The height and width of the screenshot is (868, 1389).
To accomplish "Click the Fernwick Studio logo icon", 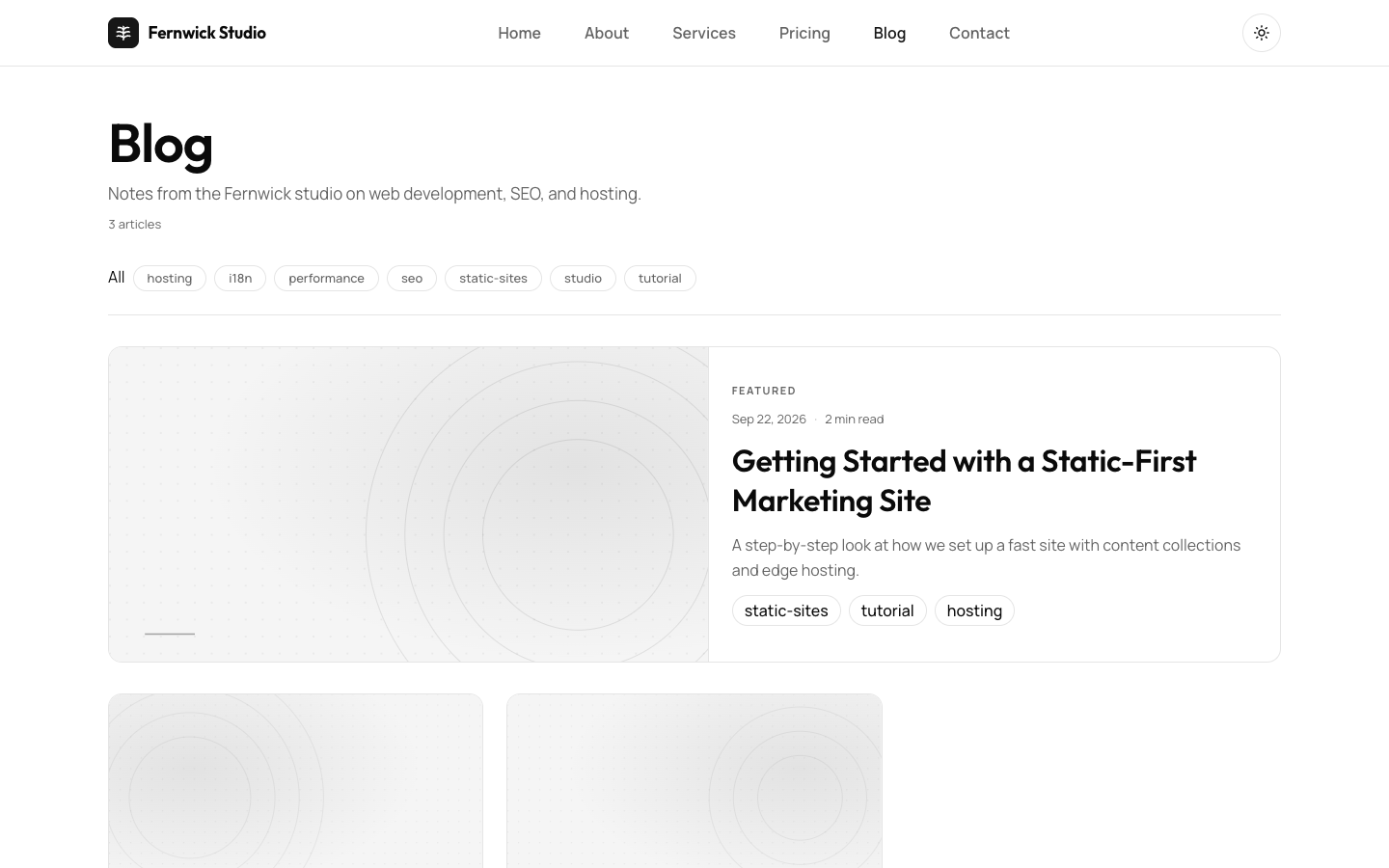I will point(123,33).
